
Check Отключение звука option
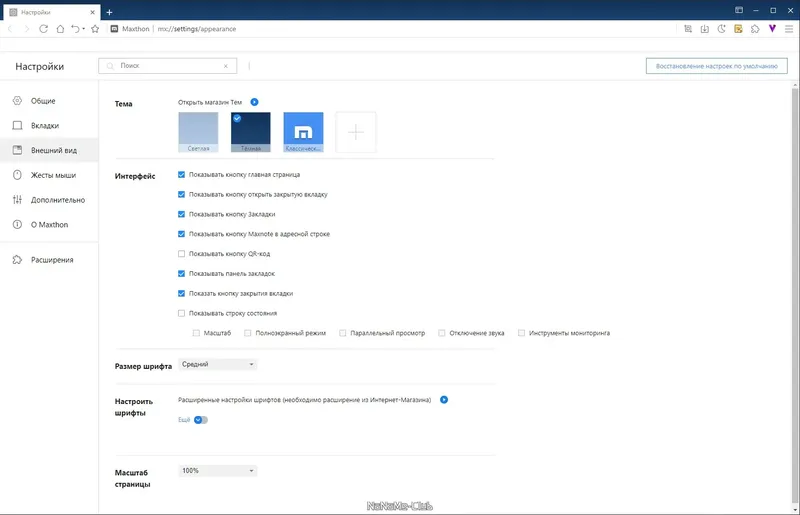tap(442, 333)
